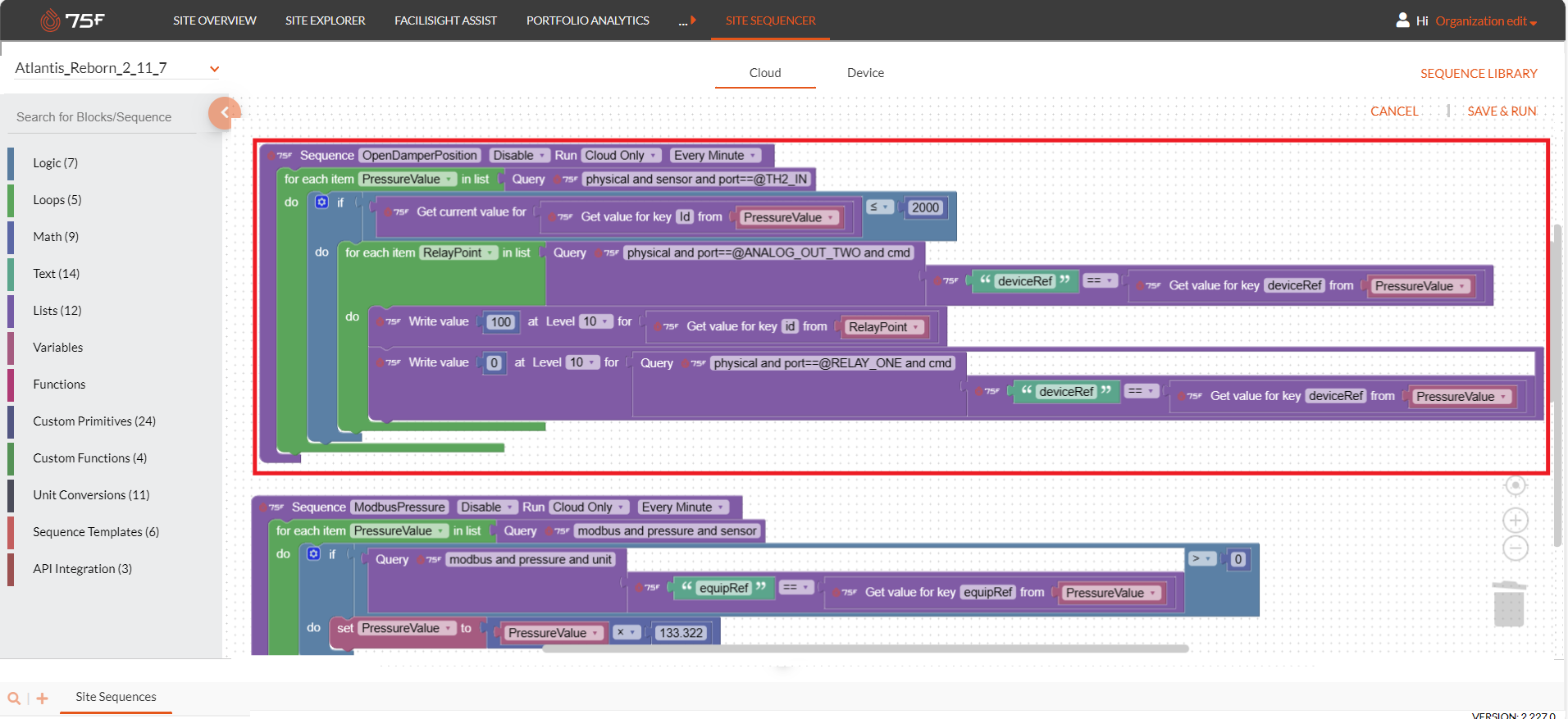Click the Cancel button
The height and width of the screenshot is (719, 1568).
tap(1394, 111)
